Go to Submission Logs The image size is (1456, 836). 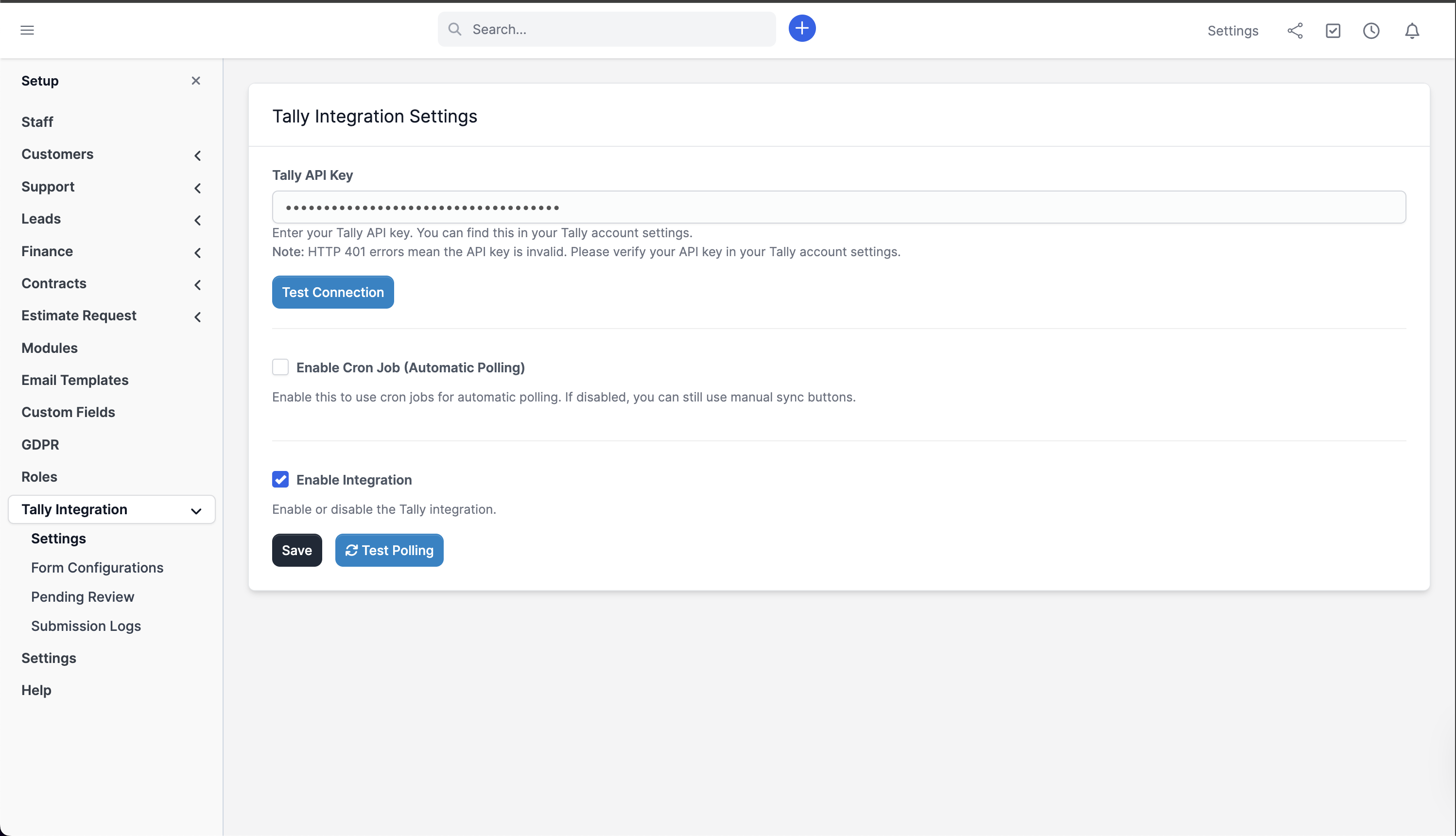tap(86, 626)
